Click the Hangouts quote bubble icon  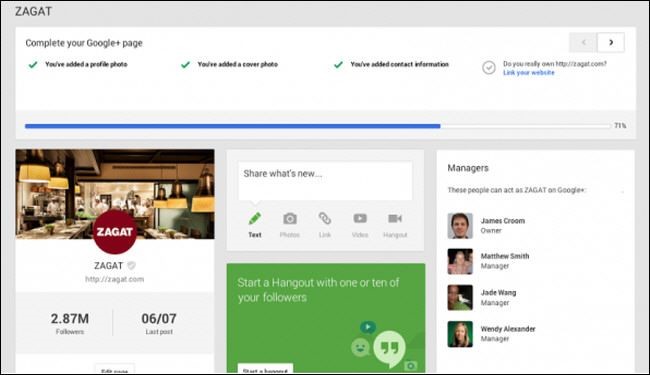[x=389, y=348]
